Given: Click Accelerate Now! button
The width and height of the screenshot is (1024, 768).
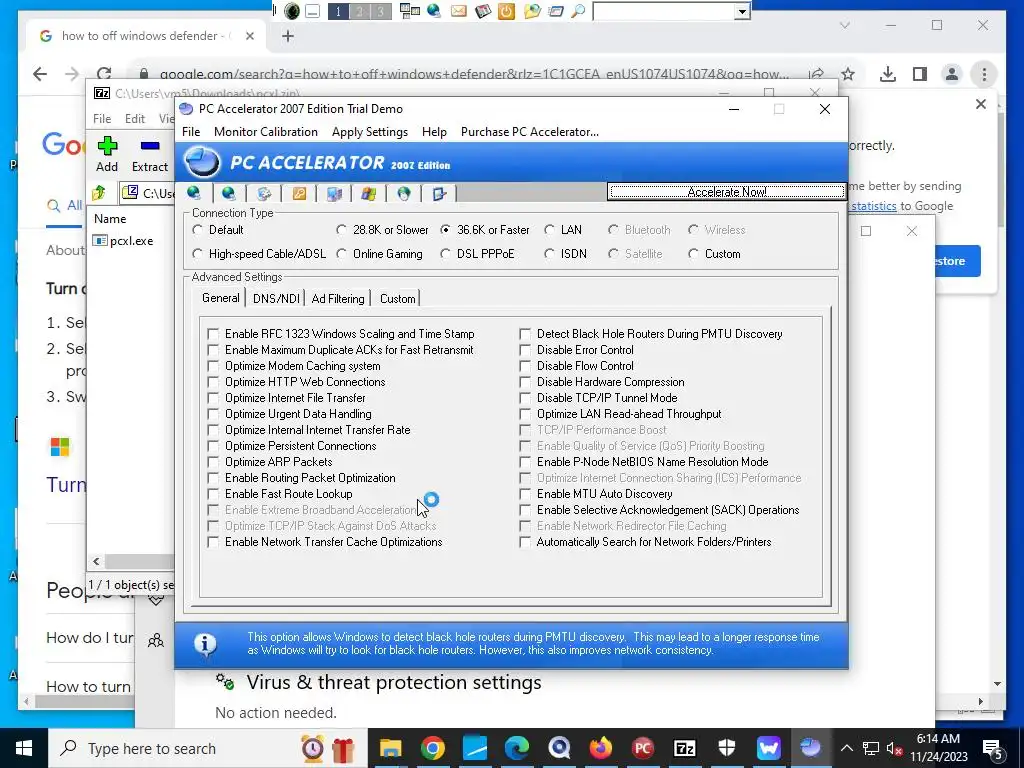Looking at the screenshot, I should coord(727,191).
